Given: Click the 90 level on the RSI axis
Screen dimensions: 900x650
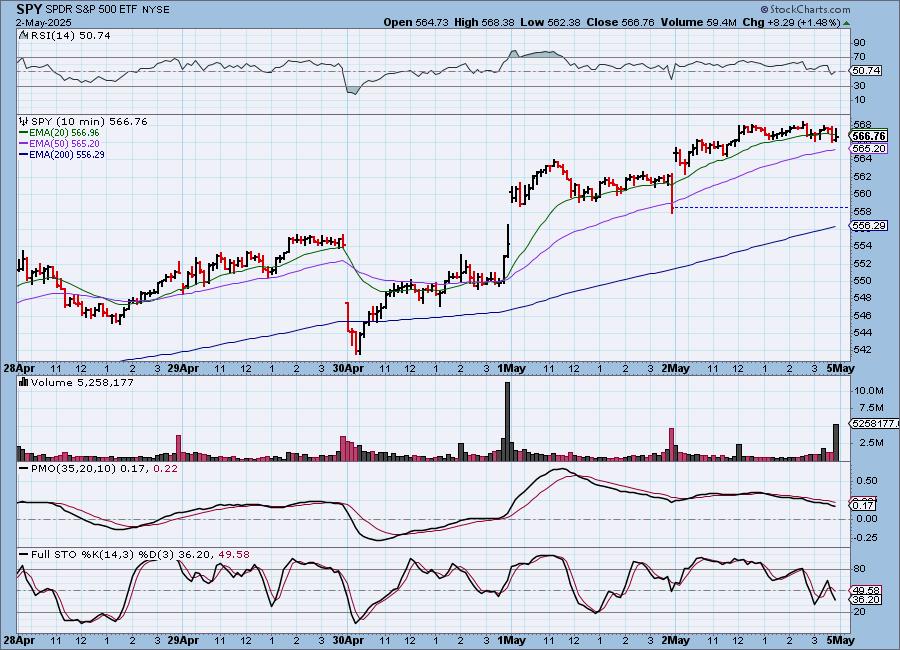Looking at the screenshot, I should (860, 42).
